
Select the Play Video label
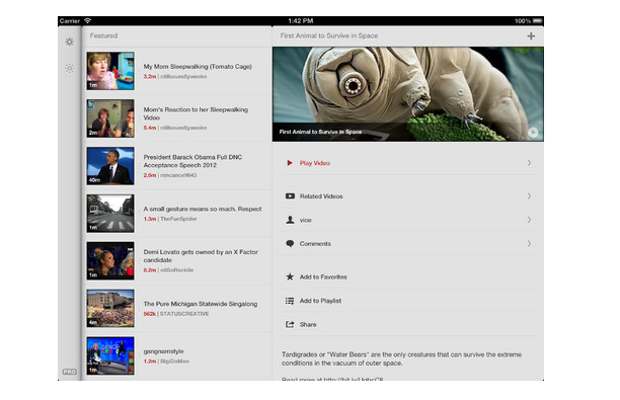(x=315, y=163)
